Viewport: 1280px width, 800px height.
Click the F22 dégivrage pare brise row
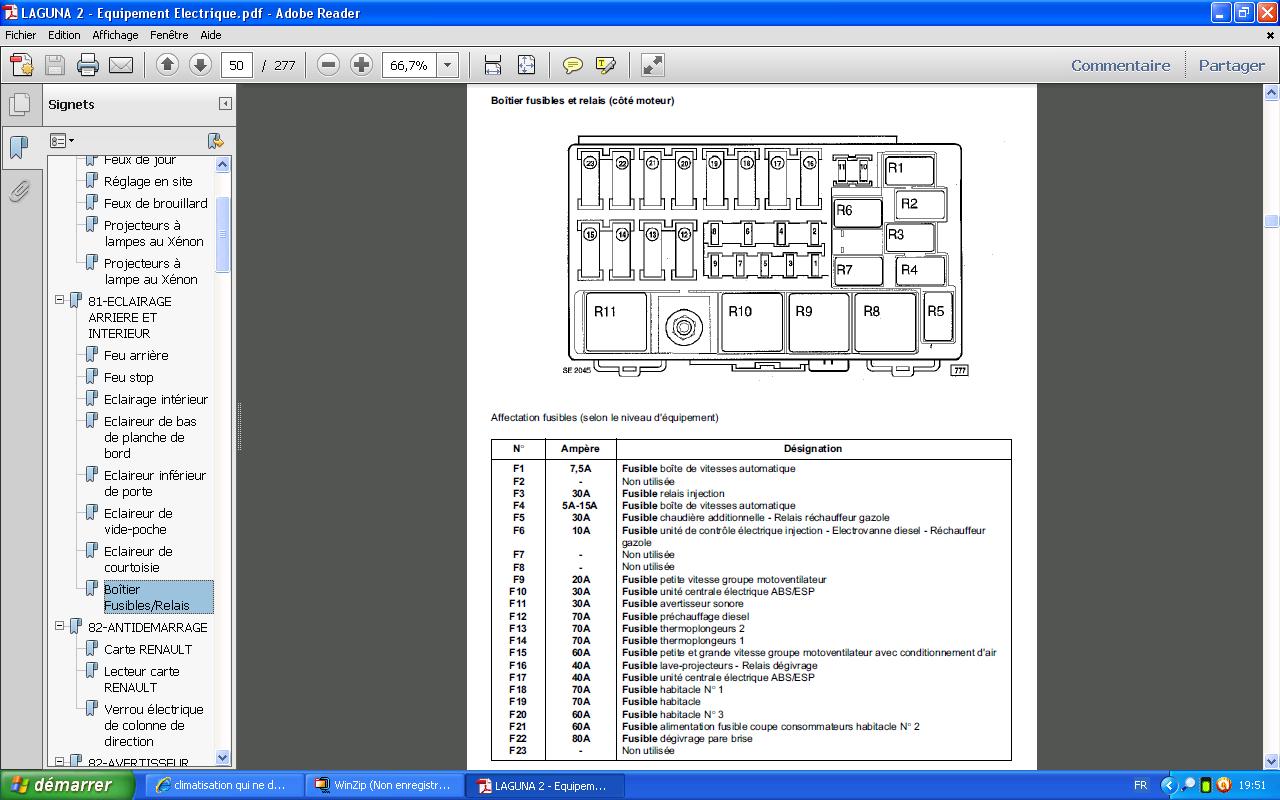750,738
